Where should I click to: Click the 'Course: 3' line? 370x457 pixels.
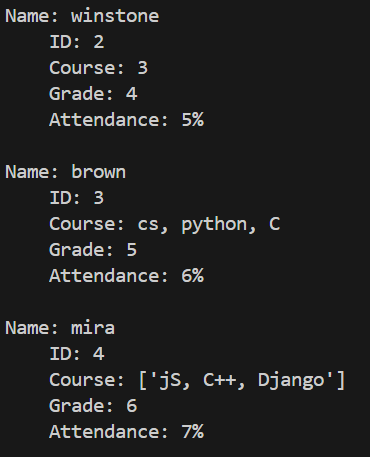point(98,68)
